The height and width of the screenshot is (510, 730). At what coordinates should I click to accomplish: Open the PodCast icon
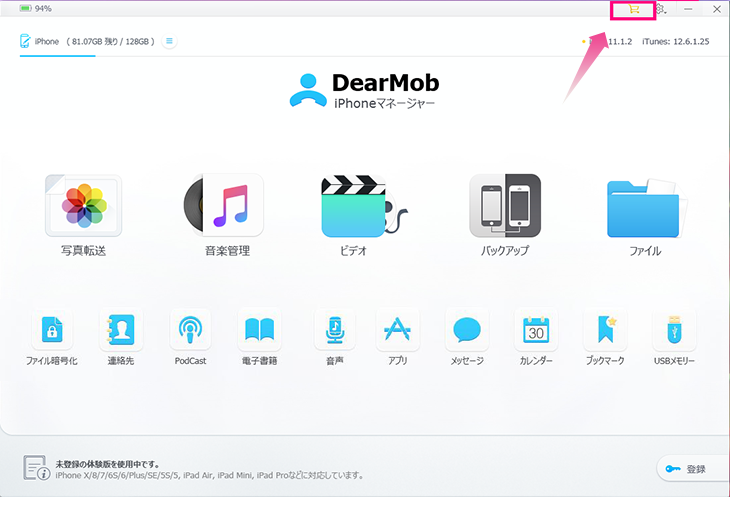pyautogui.click(x=190, y=329)
